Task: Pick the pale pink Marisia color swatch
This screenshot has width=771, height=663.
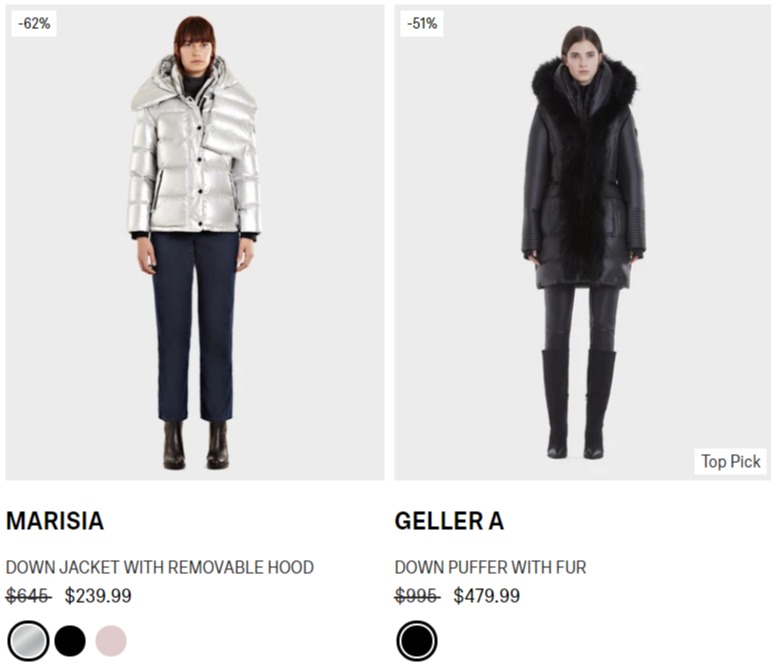Action: point(111,641)
